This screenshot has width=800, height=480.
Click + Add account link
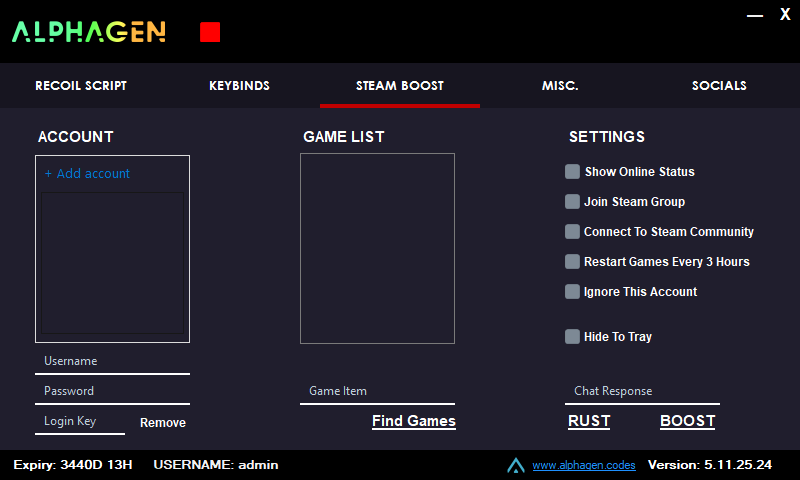pyautogui.click(x=87, y=174)
